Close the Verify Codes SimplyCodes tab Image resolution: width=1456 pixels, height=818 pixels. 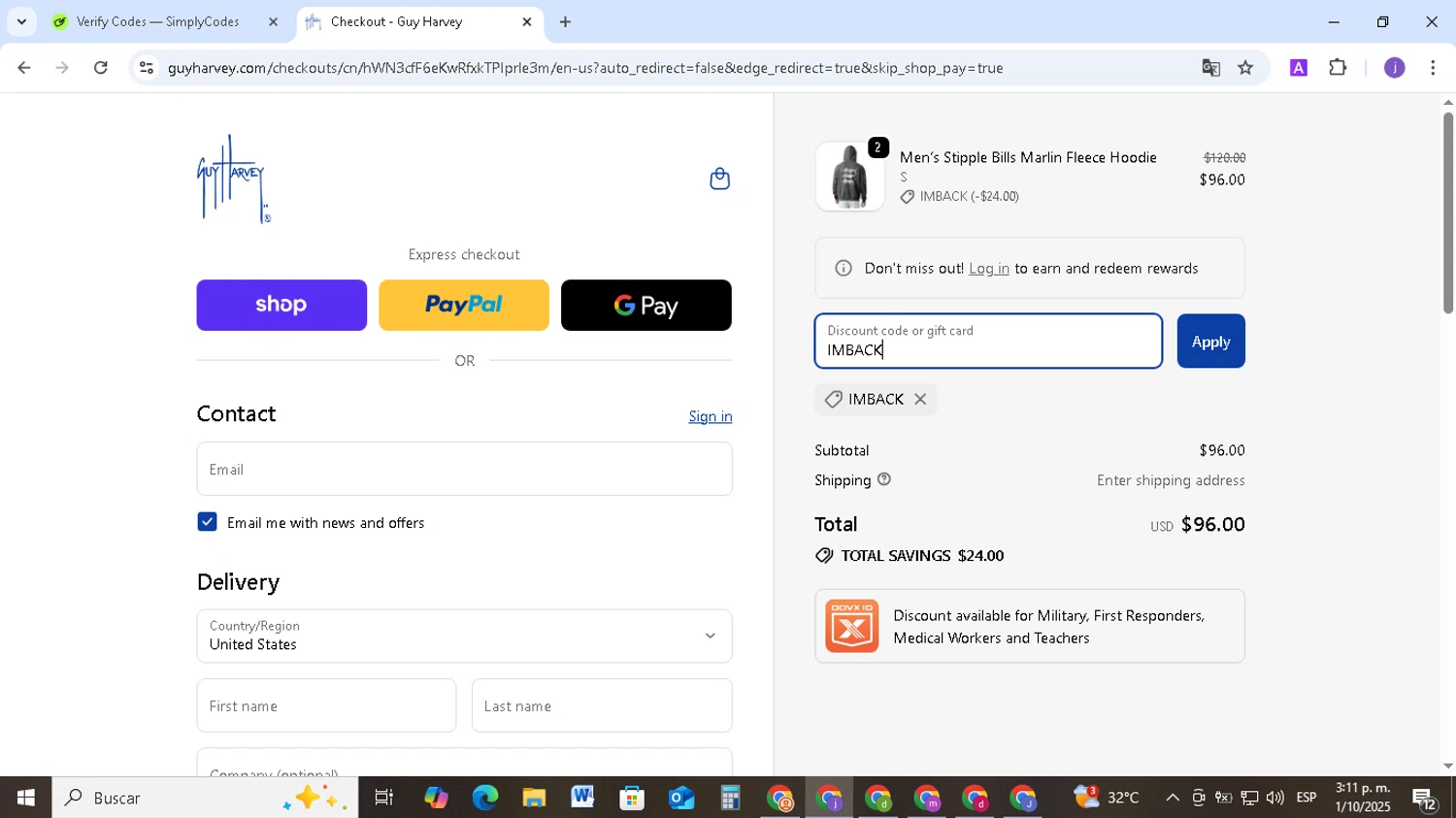[273, 21]
